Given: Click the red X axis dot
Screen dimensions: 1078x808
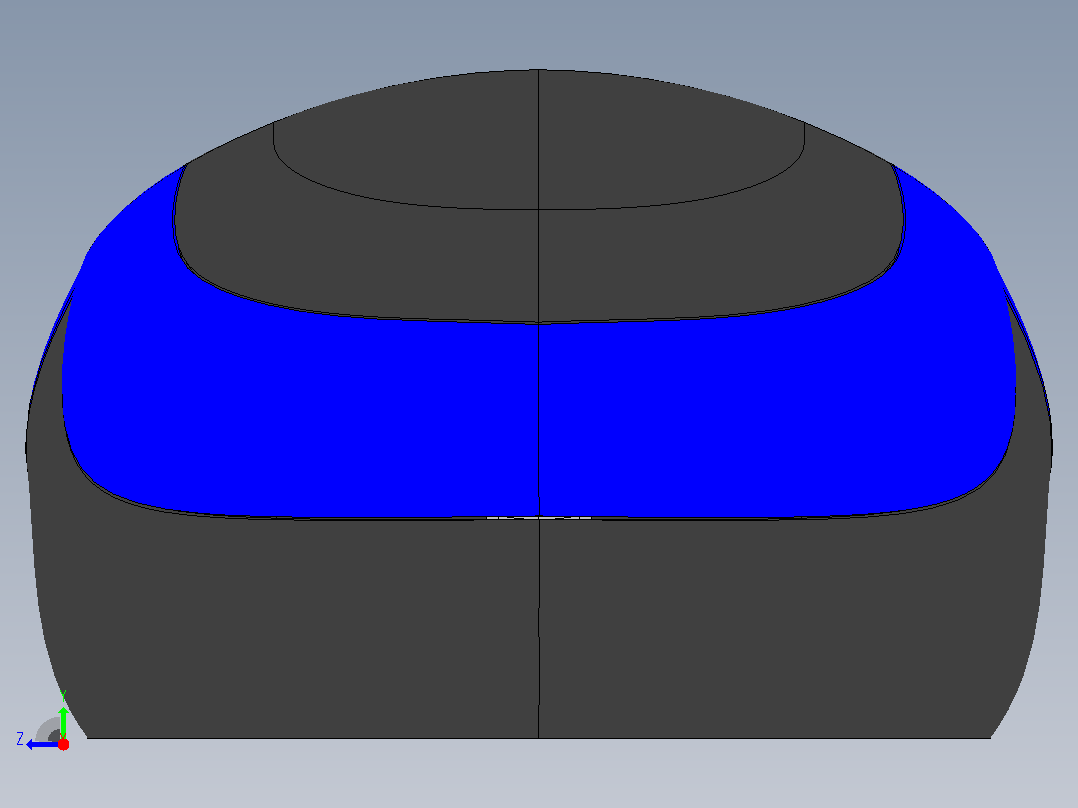Looking at the screenshot, I should click(x=63, y=745).
